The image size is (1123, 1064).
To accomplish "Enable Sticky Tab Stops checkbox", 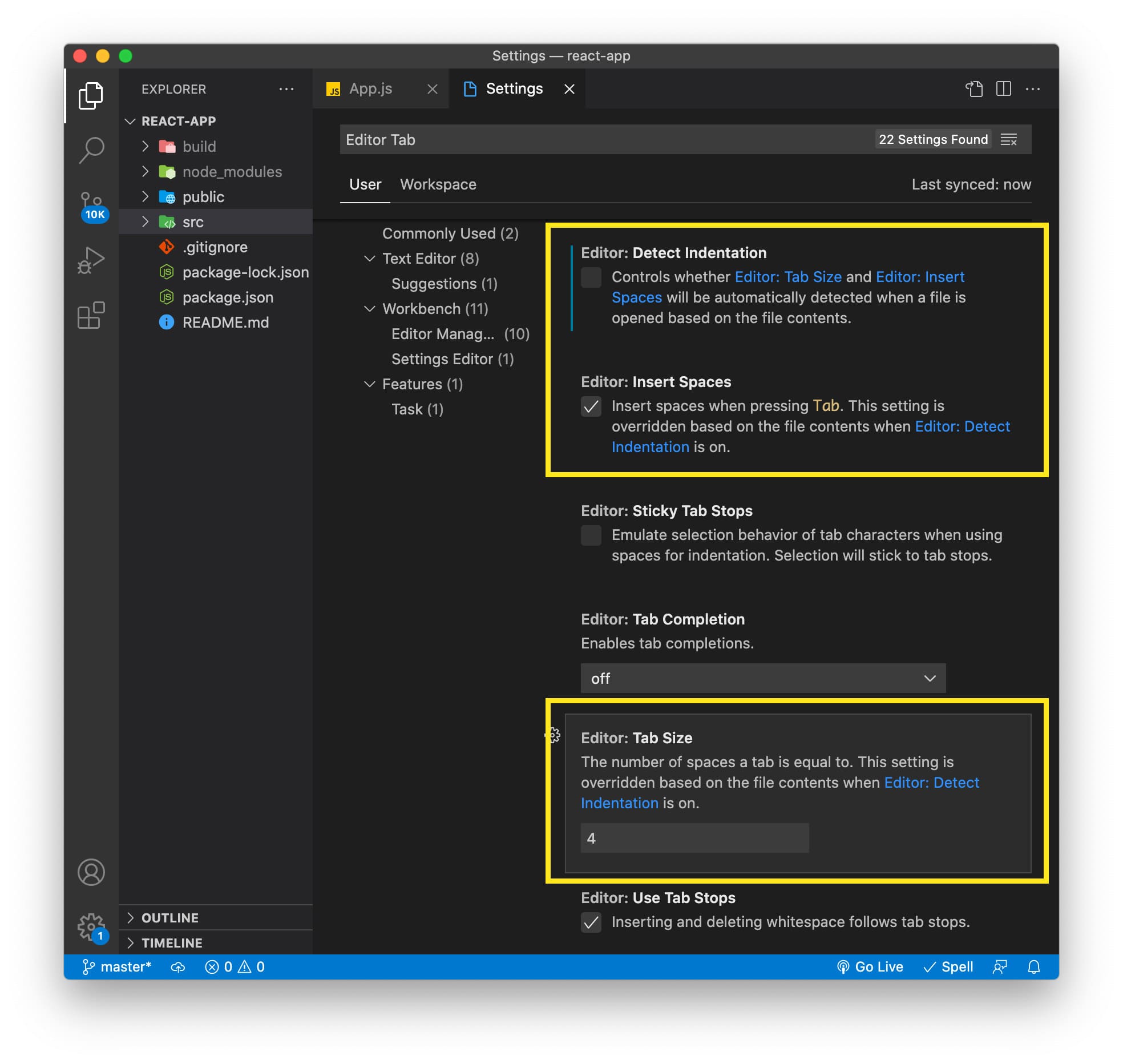I will point(591,536).
